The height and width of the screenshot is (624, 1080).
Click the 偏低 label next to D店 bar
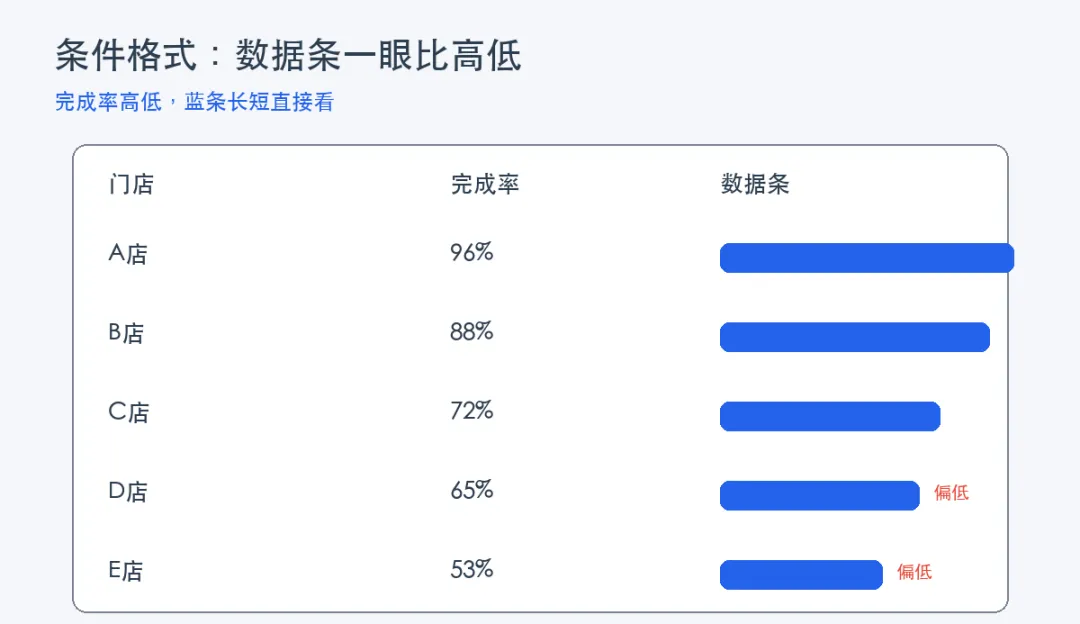951,492
